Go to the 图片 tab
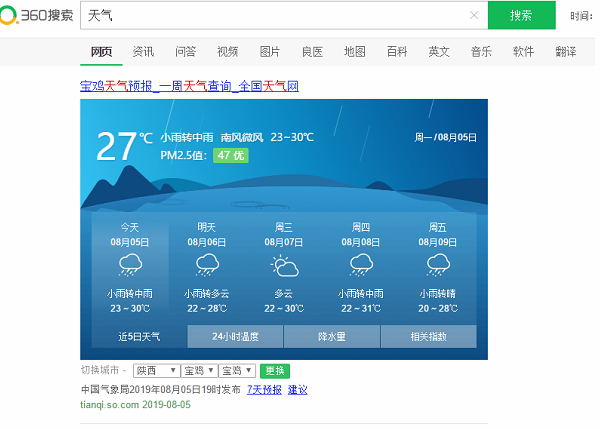Screen dimensions: 600x429 pyautogui.click(x=270, y=51)
